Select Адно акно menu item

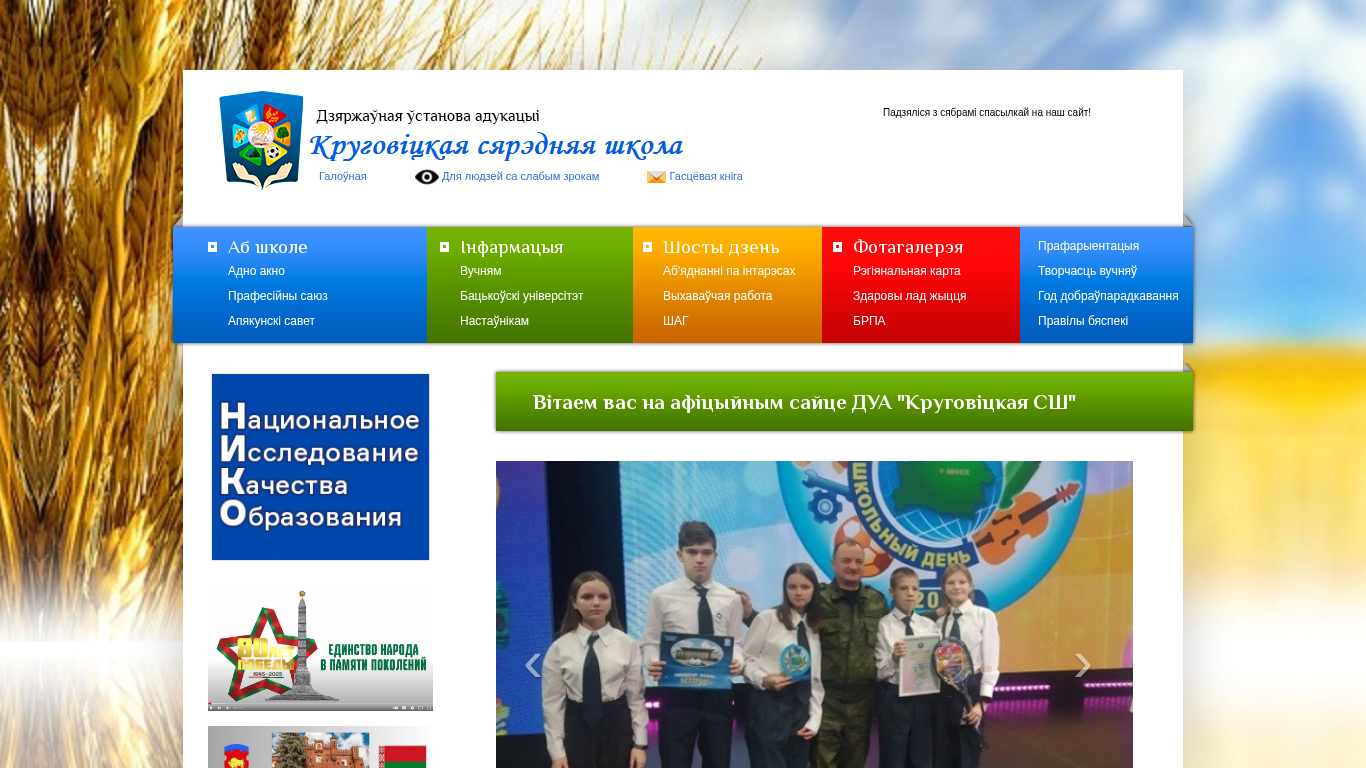[x=256, y=271]
